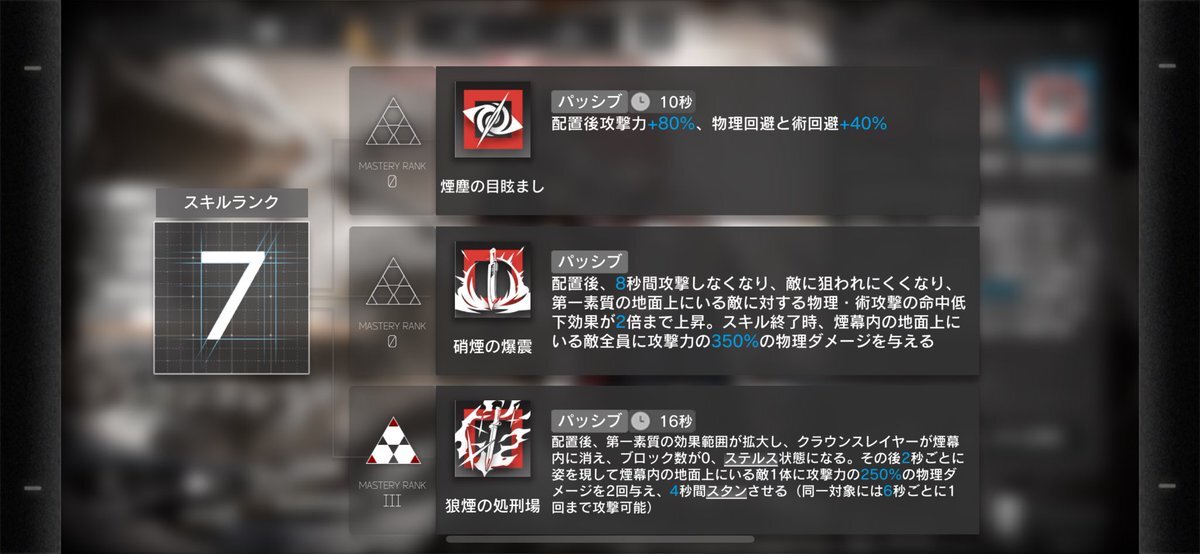
Task: Click the clock icon beside 10秒
Action: click(641, 101)
